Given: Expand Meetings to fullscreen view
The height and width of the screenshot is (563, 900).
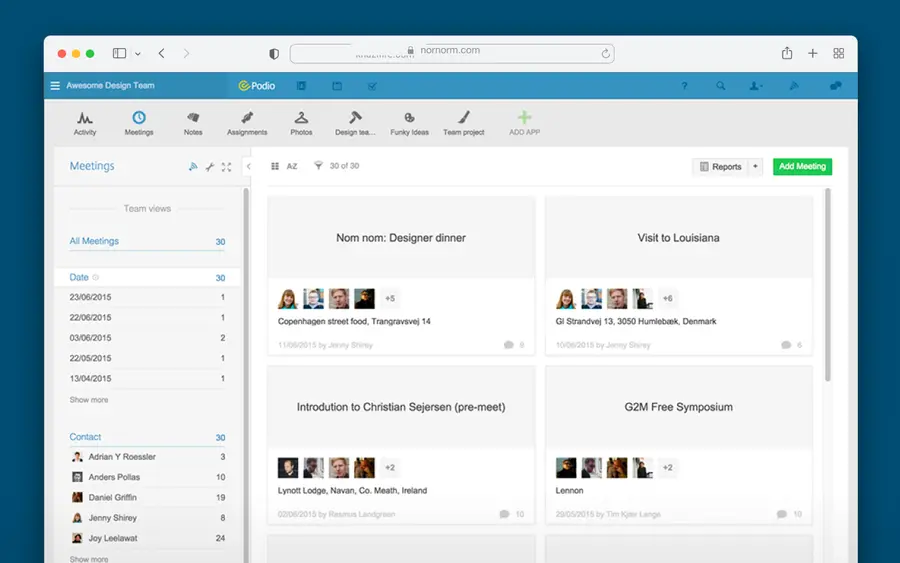Looking at the screenshot, I should [227, 166].
